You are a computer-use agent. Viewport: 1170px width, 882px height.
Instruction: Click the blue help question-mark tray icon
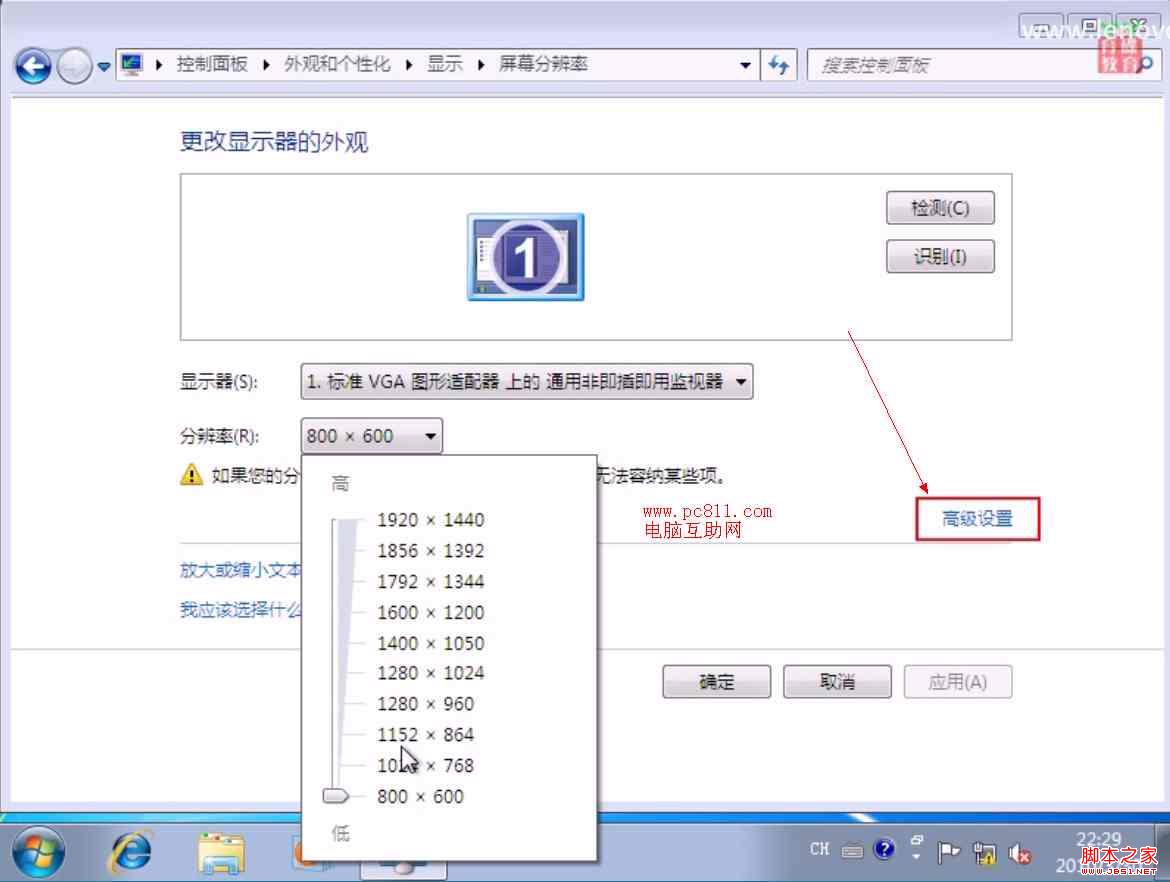pyautogui.click(x=885, y=848)
